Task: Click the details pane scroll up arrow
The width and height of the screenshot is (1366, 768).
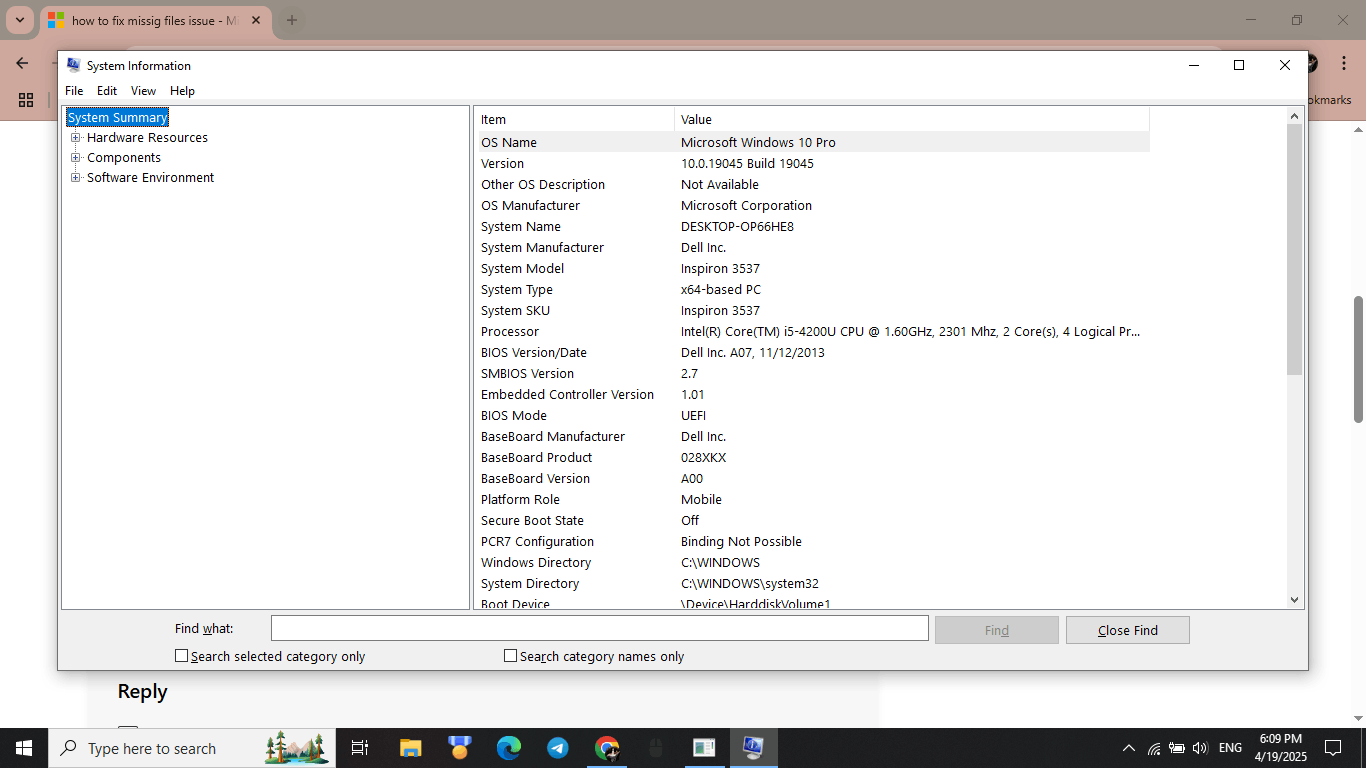Action: 1294,116
